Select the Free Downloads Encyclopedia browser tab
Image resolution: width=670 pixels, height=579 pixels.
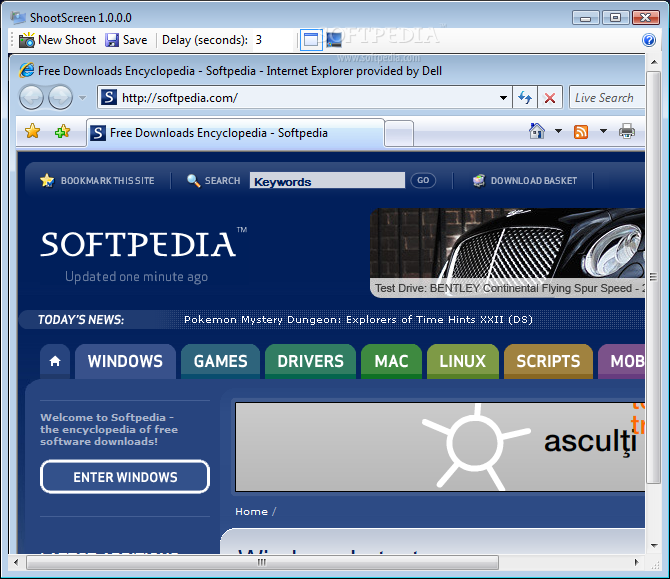coord(235,133)
